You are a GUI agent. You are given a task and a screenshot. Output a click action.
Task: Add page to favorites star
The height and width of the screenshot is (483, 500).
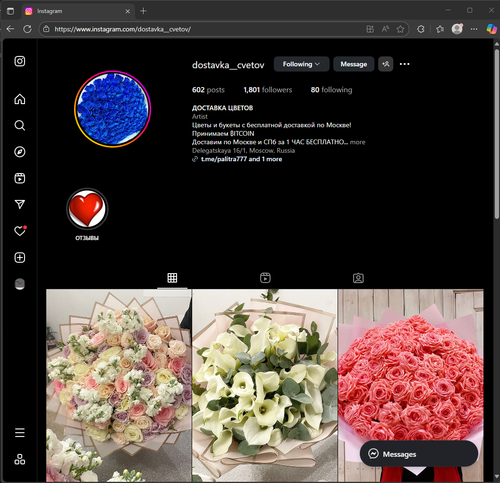pyautogui.click(x=400, y=29)
